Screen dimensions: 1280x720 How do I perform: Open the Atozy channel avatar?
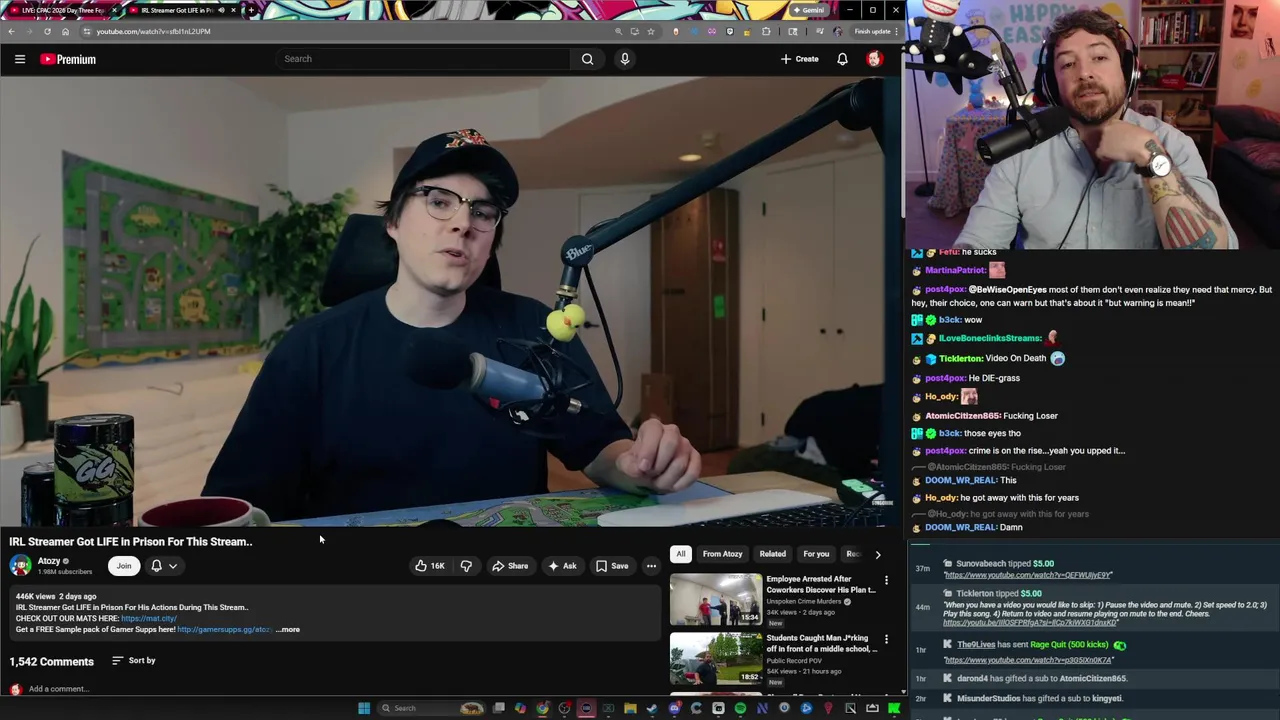pos(20,566)
